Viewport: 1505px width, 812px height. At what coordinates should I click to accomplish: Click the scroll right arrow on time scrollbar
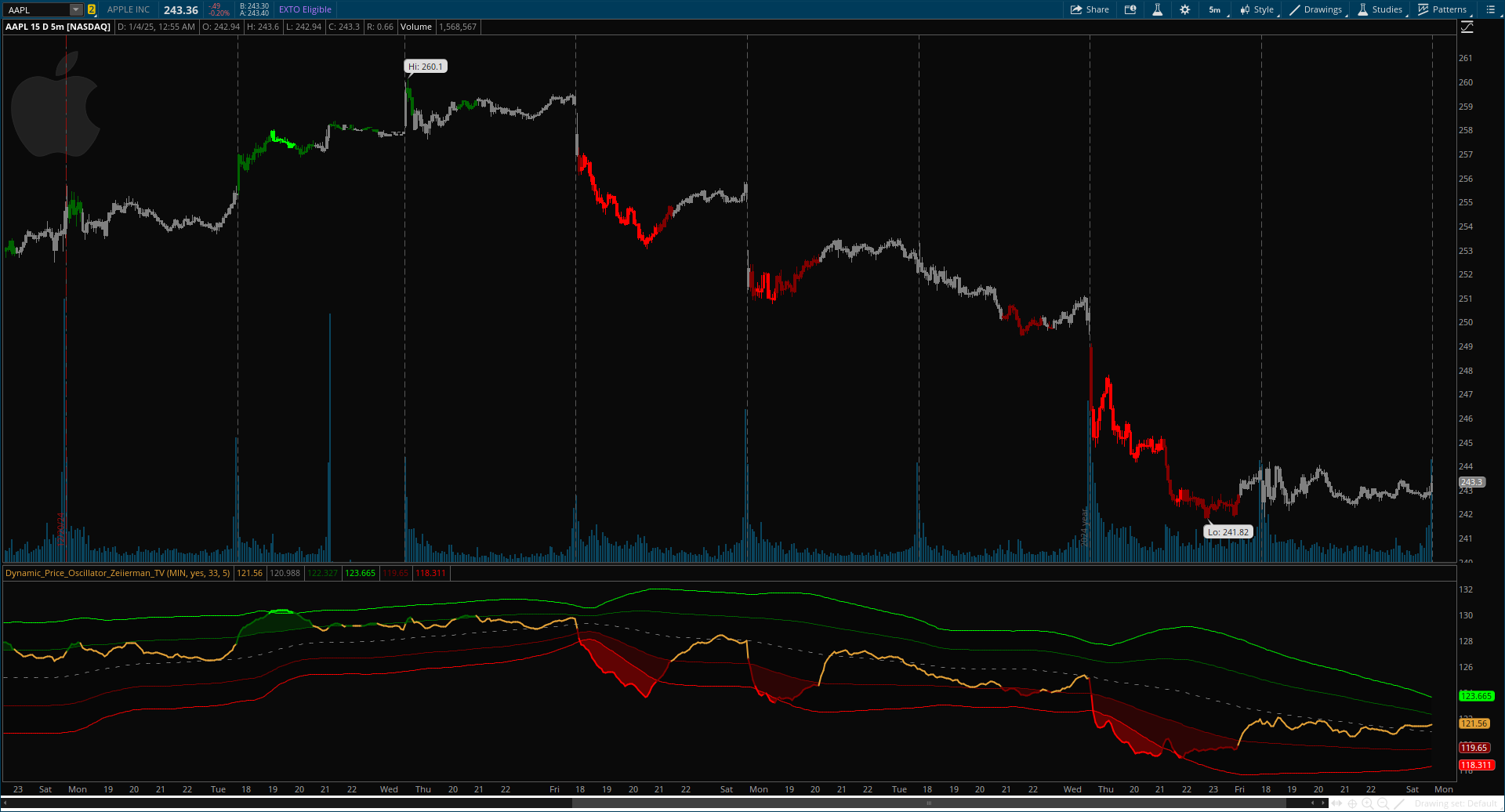tap(1324, 803)
